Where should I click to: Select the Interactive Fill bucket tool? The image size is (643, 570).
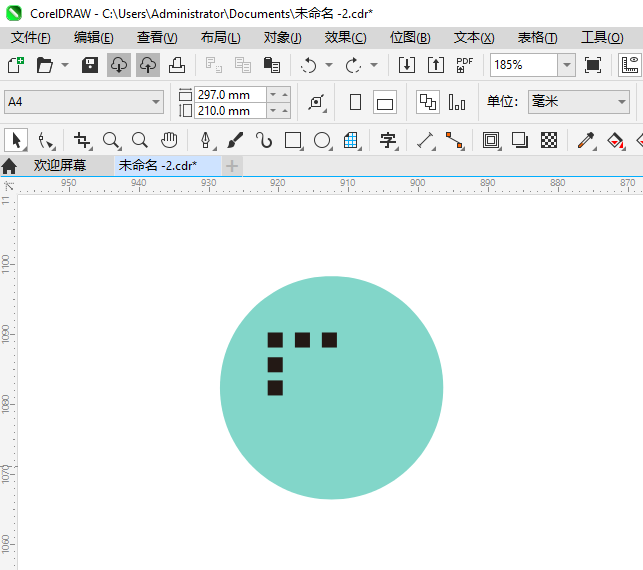coord(615,141)
